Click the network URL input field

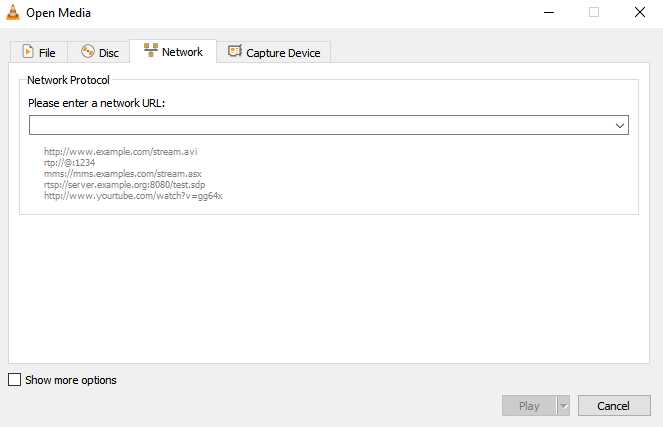pos(329,125)
